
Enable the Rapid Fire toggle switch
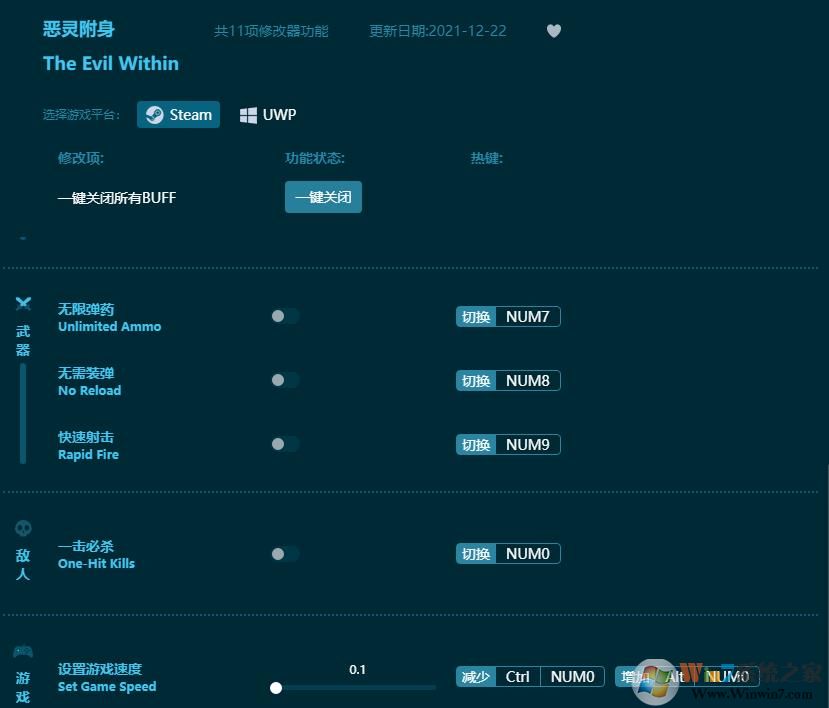tap(284, 444)
